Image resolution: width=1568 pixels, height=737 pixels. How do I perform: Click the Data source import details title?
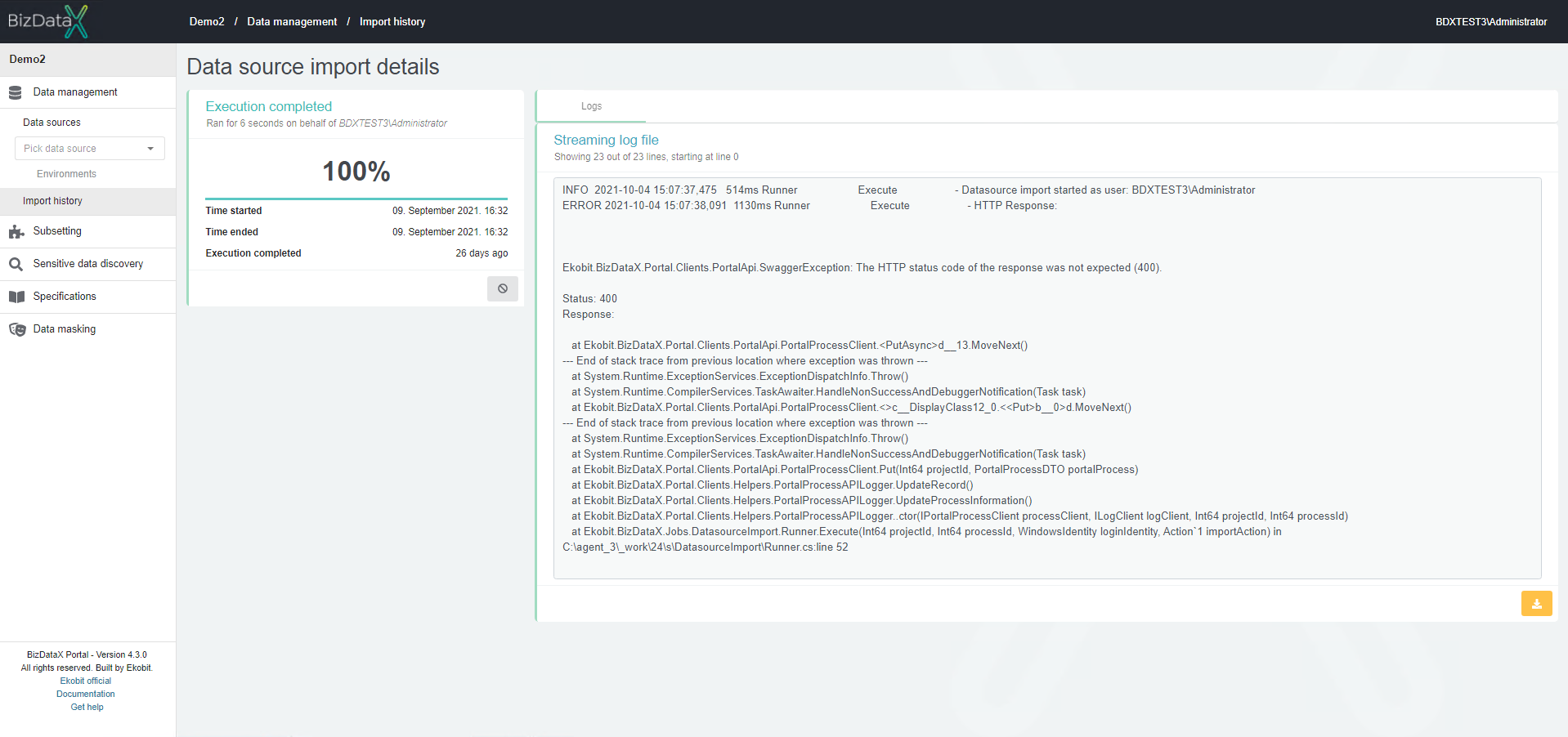tap(313, 67)
